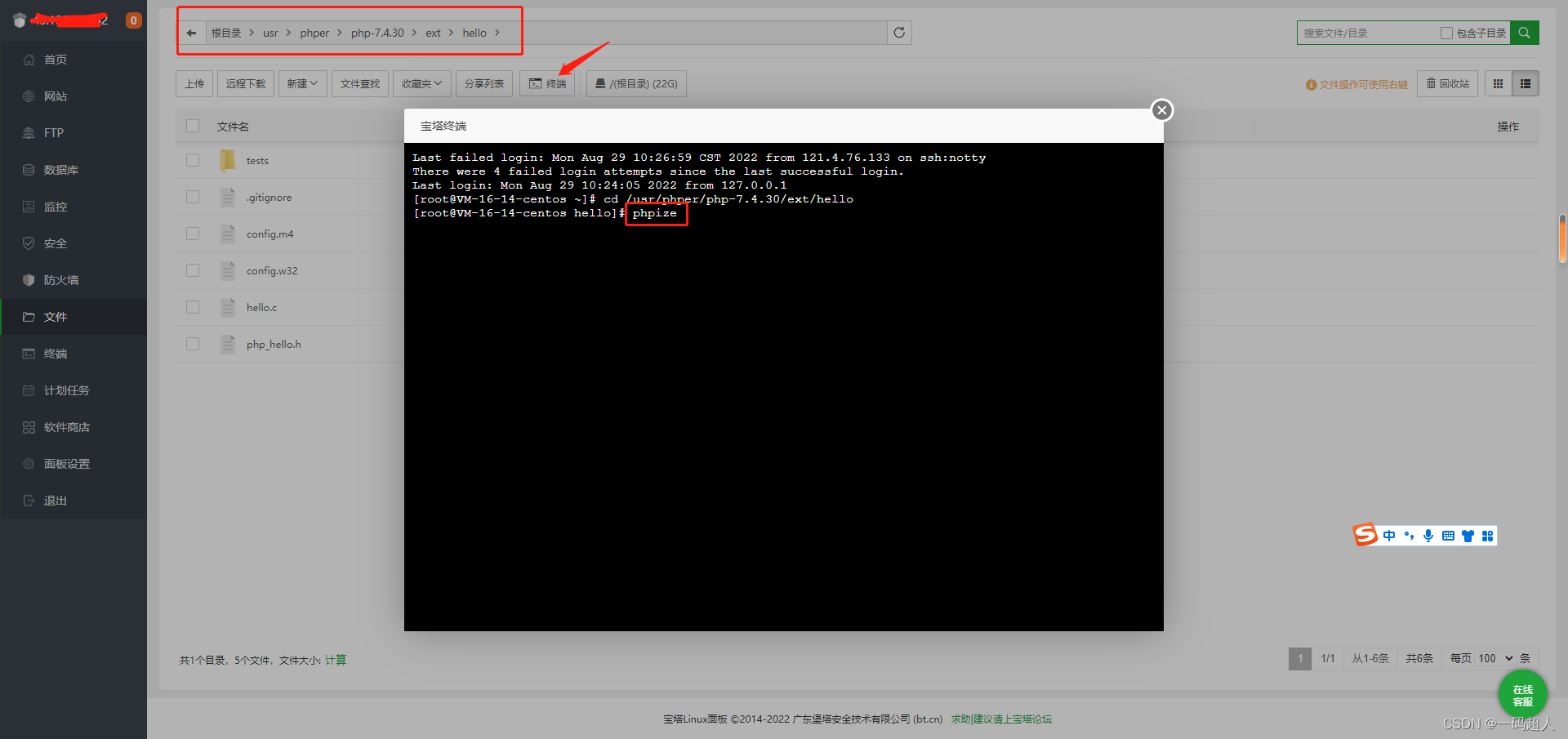
Task: Tick the checkbox for .gitignore
Action: [x=193, y=197]
